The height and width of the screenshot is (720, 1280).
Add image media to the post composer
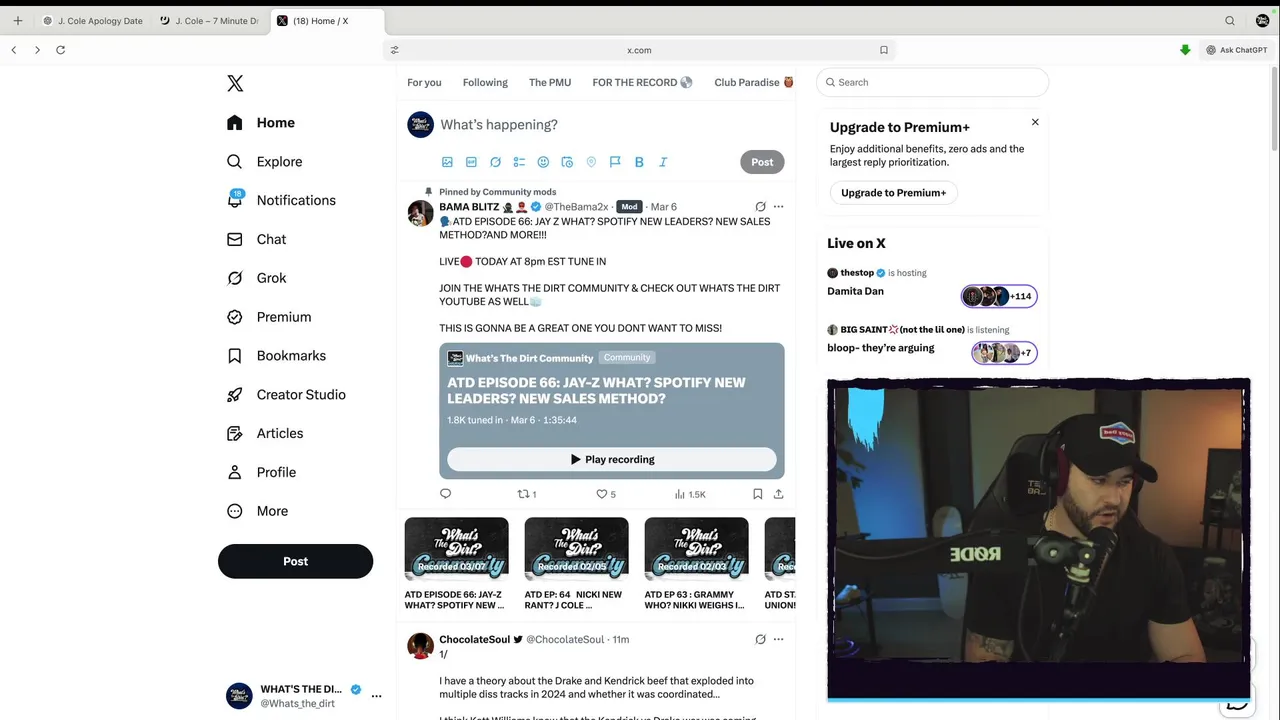[447, 162]
